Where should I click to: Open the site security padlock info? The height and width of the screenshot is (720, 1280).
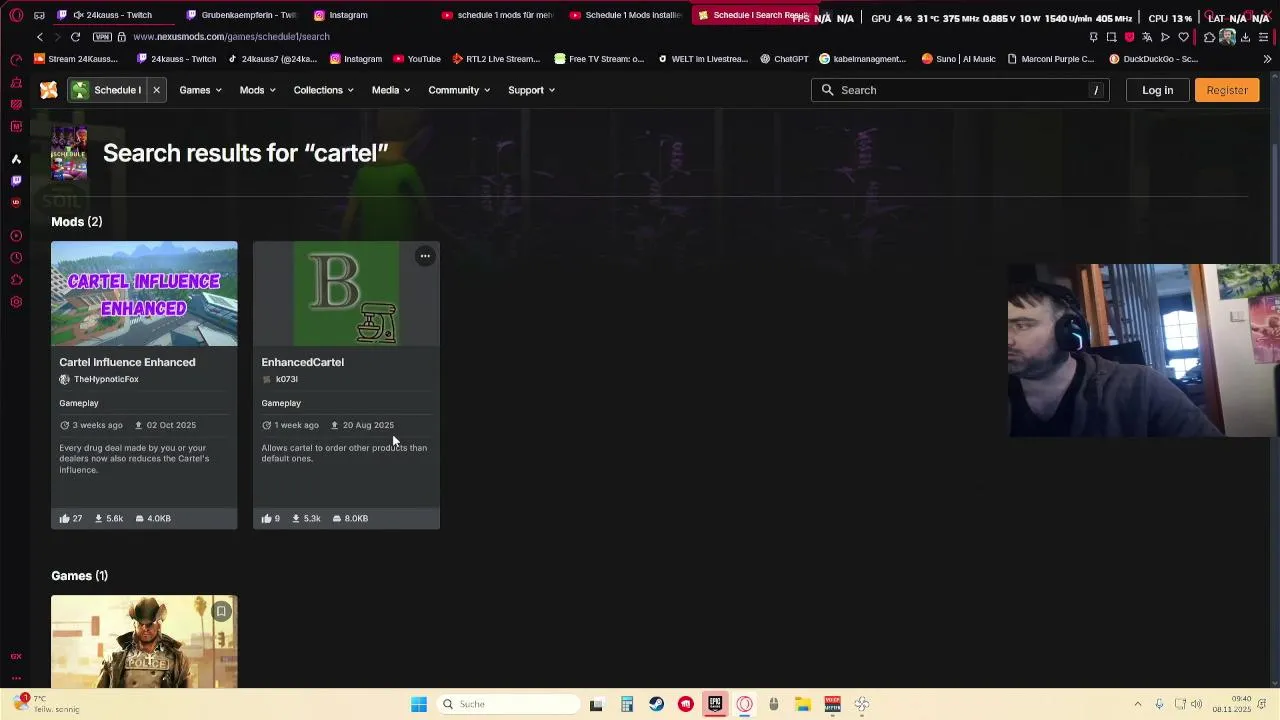[x=122, y=37]
